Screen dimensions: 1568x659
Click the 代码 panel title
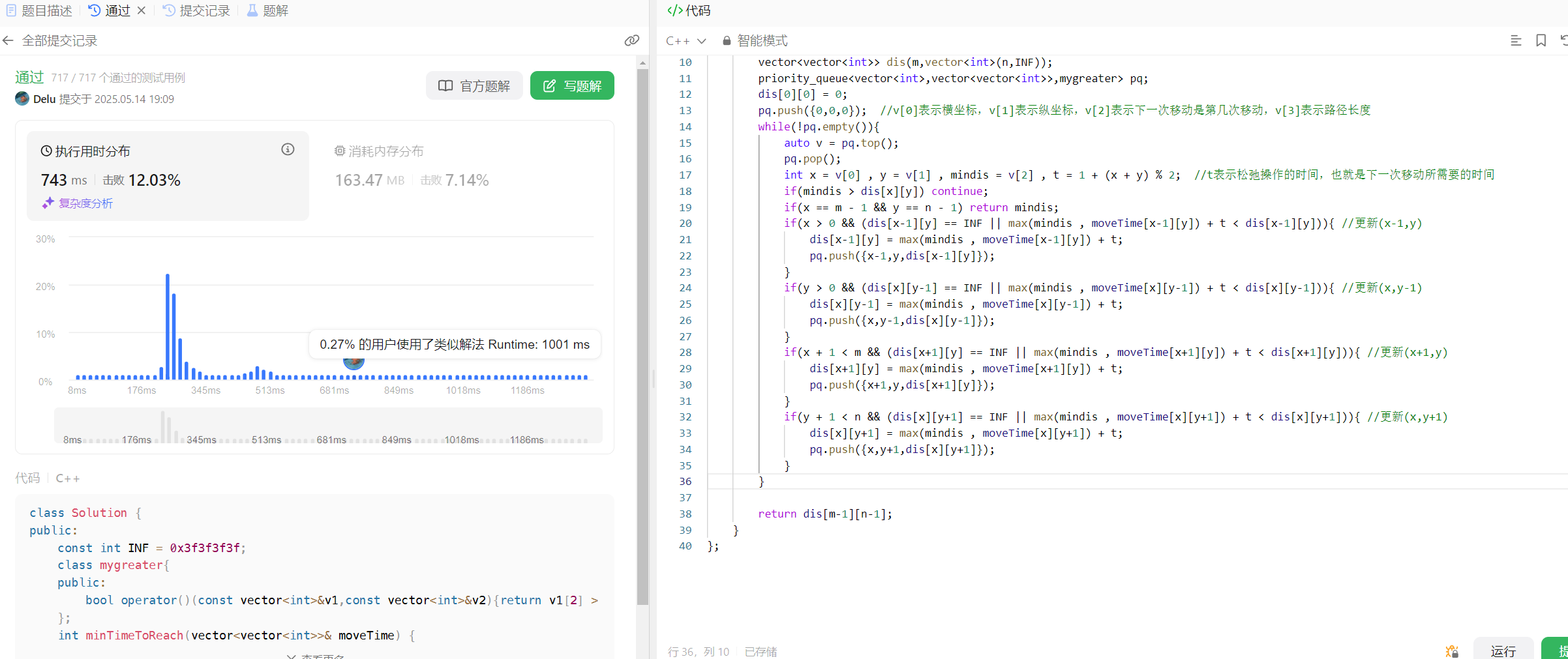tap(689, 10)
